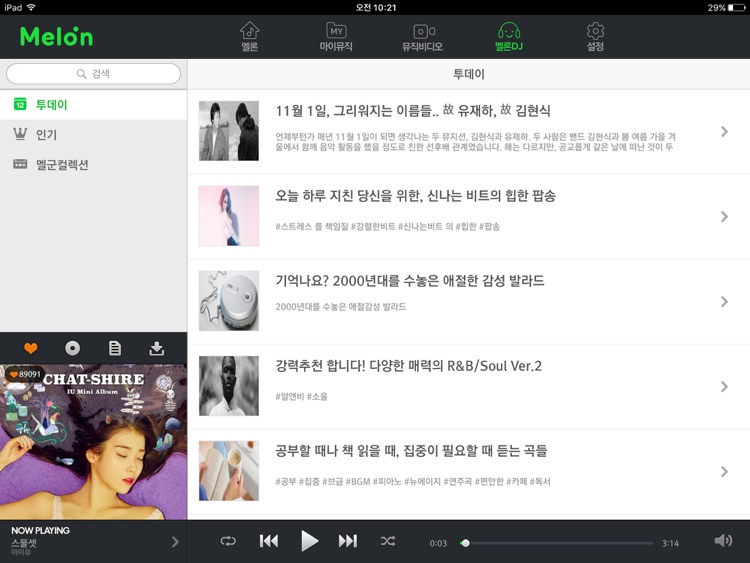Click the CHAT-SHIRE album cover

click(93, 442)
